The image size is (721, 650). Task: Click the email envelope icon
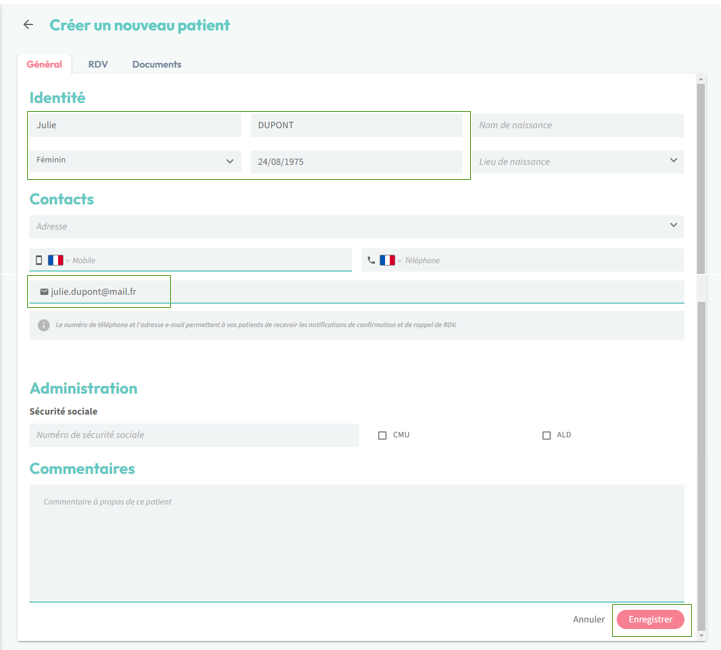(x=44, y=292)
